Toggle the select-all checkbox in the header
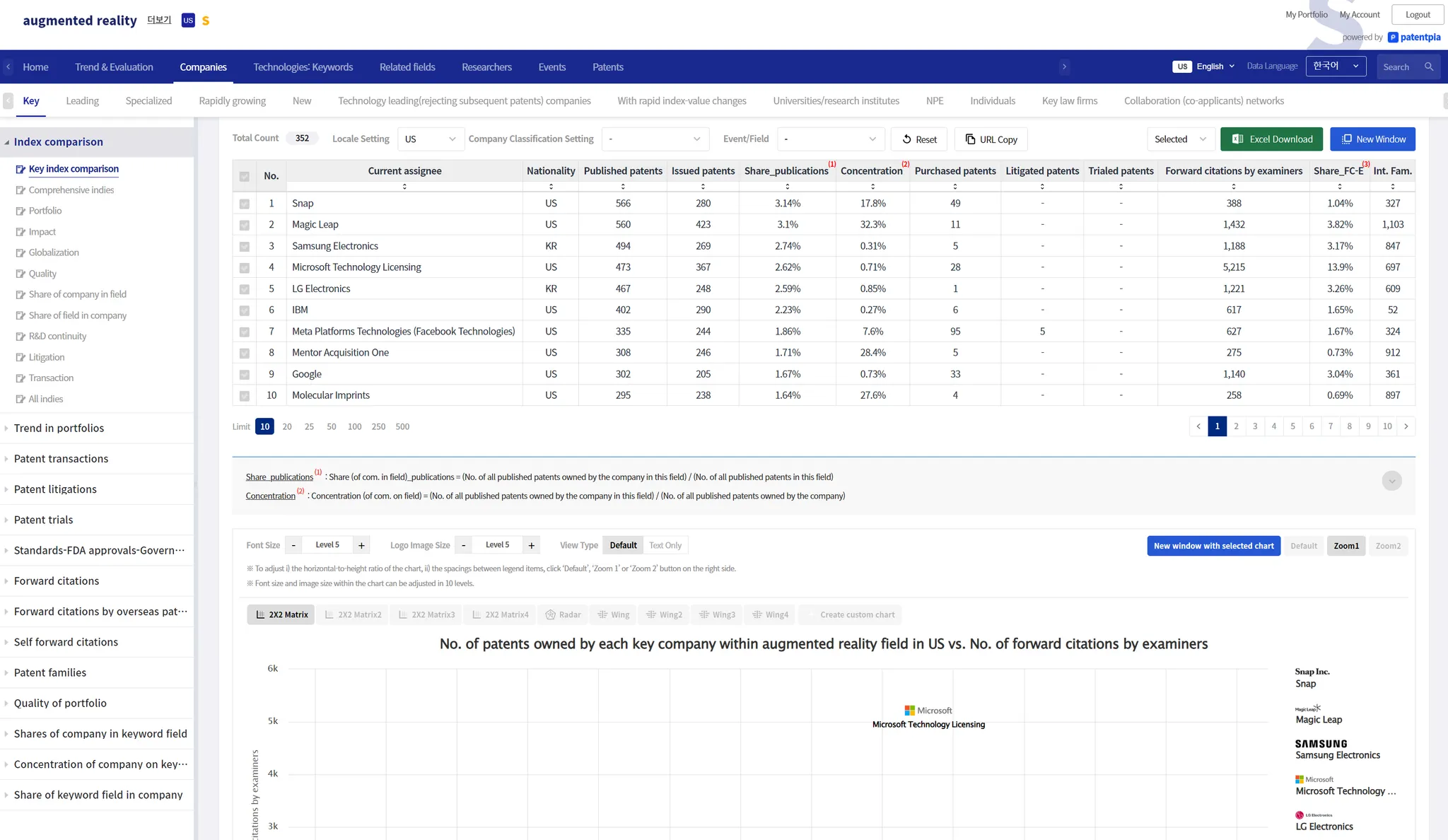Viewport: 1448px width, 840px height. tap(244, 176)
